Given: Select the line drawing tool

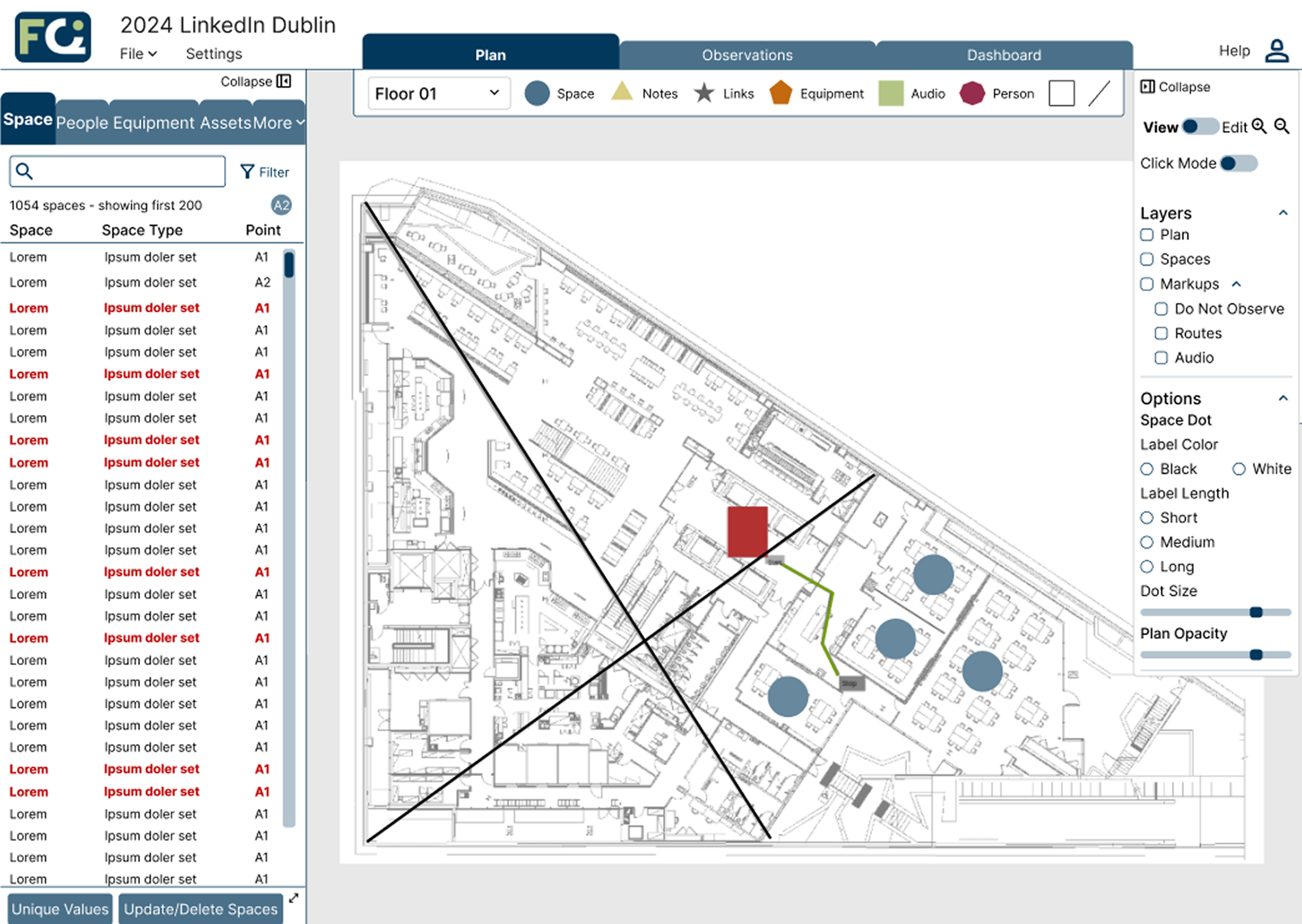Looking at the screenshot, I should click(x=1099, y=93).
